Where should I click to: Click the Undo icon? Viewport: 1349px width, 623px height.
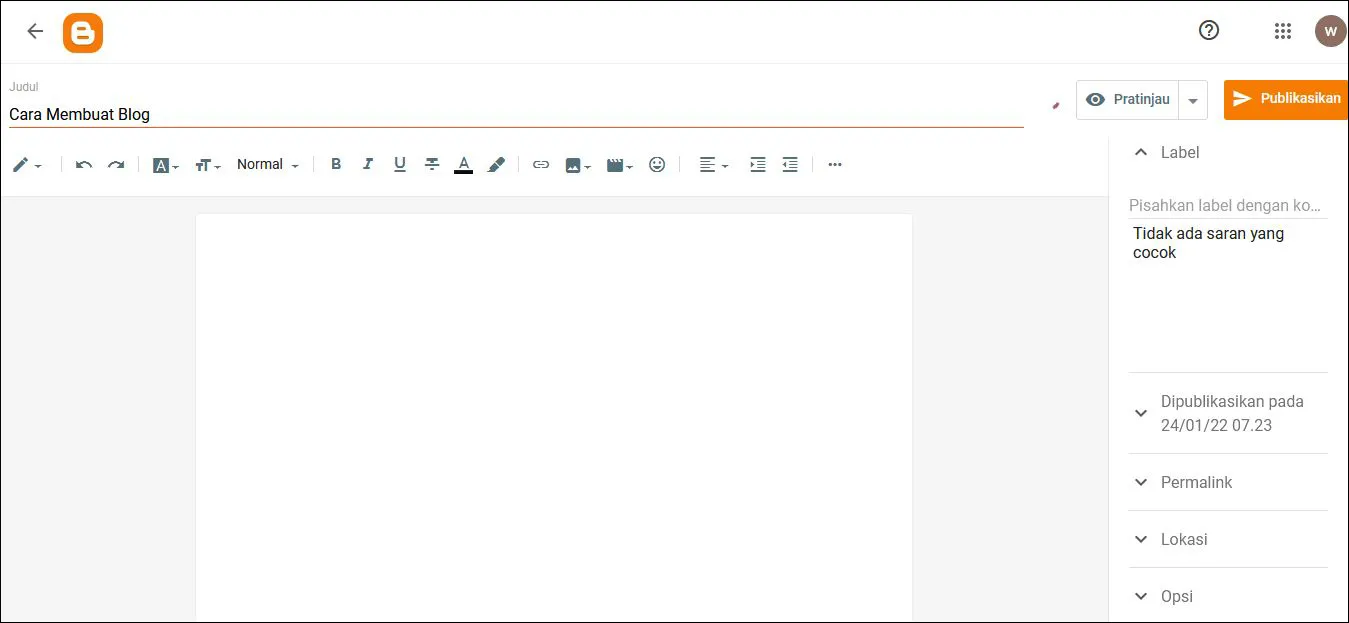pos(84,164)
